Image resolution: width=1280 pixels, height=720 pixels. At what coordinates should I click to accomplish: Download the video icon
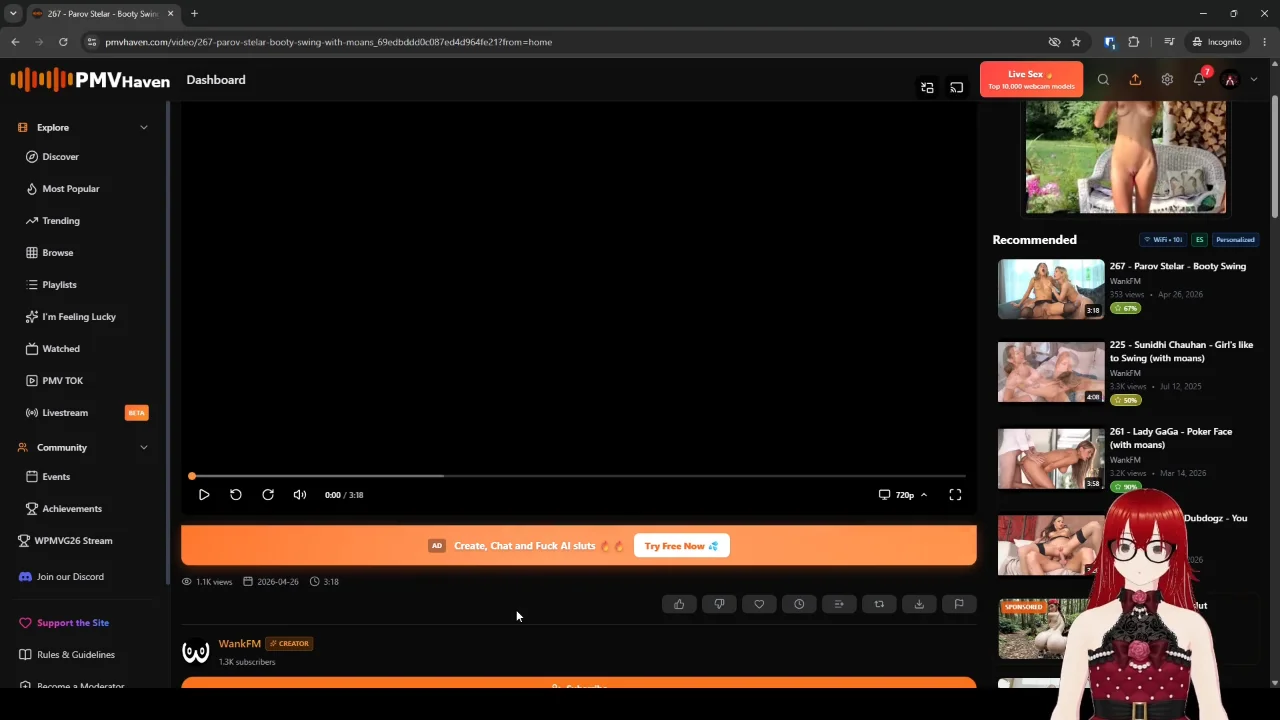pyautogui.click(x=919, y=604)
